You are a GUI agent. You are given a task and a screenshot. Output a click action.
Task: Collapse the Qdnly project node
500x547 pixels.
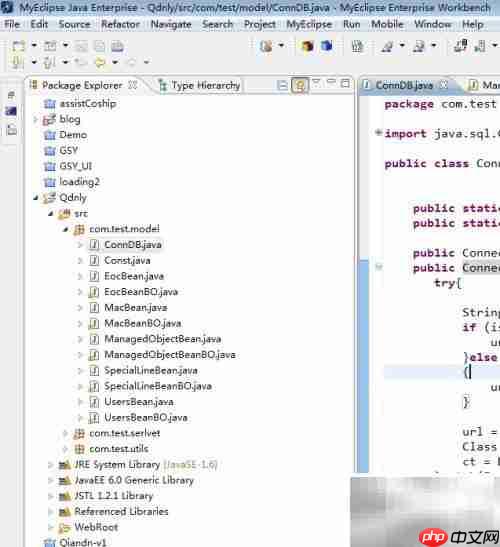36,198
